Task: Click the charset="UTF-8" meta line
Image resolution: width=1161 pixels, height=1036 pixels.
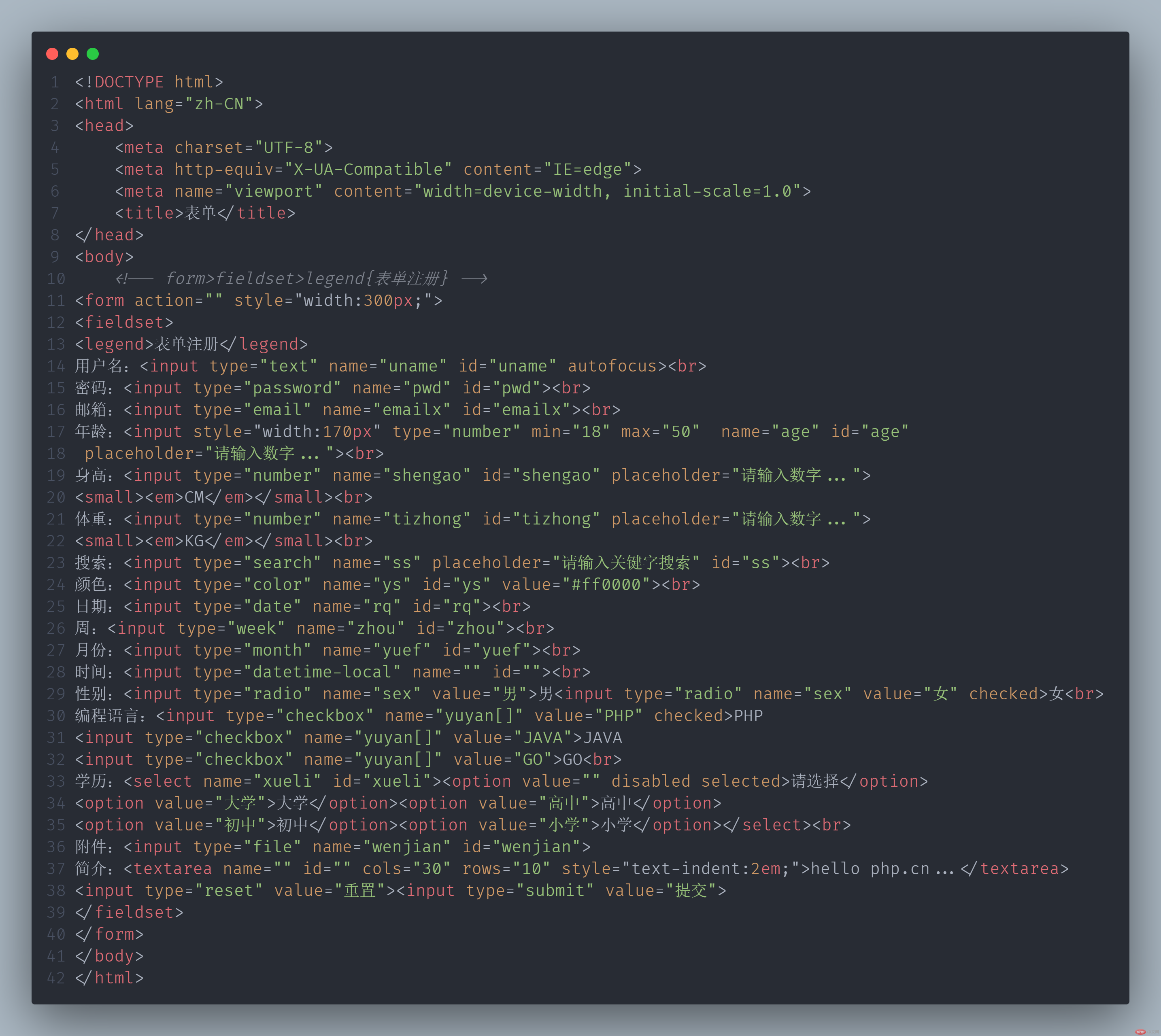Action: [224, 147]
